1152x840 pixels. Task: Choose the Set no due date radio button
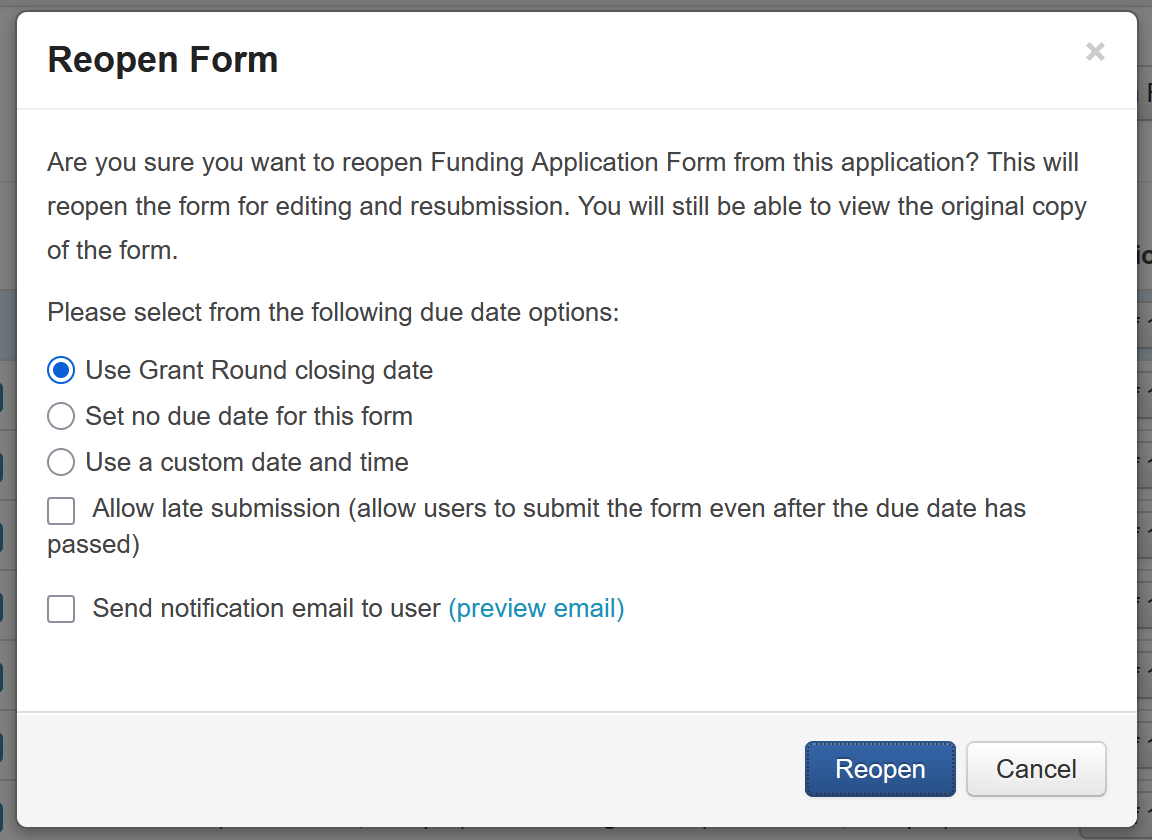pyautogui.click(x=61, y=416)
